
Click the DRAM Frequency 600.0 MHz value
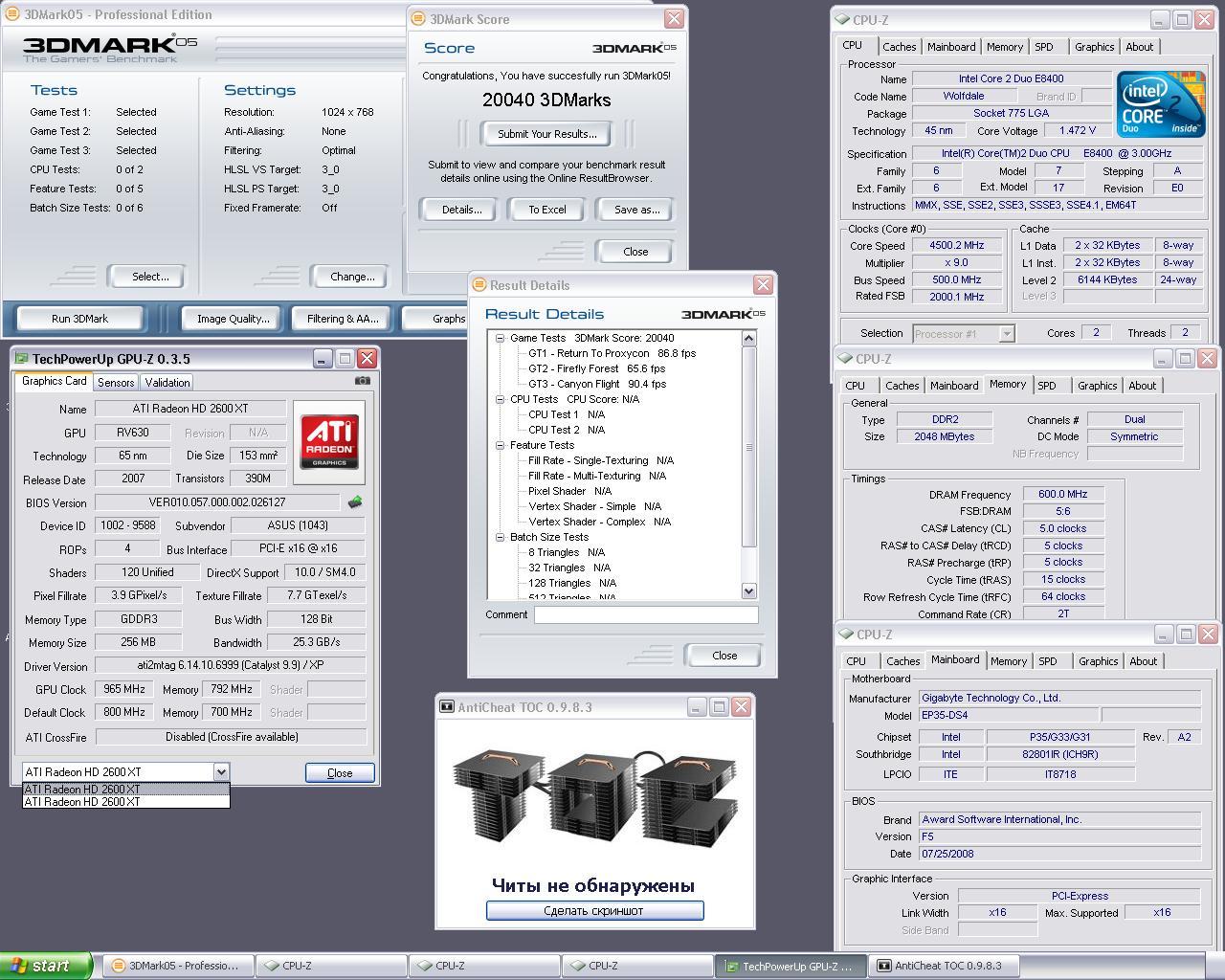coord(1062,494)
